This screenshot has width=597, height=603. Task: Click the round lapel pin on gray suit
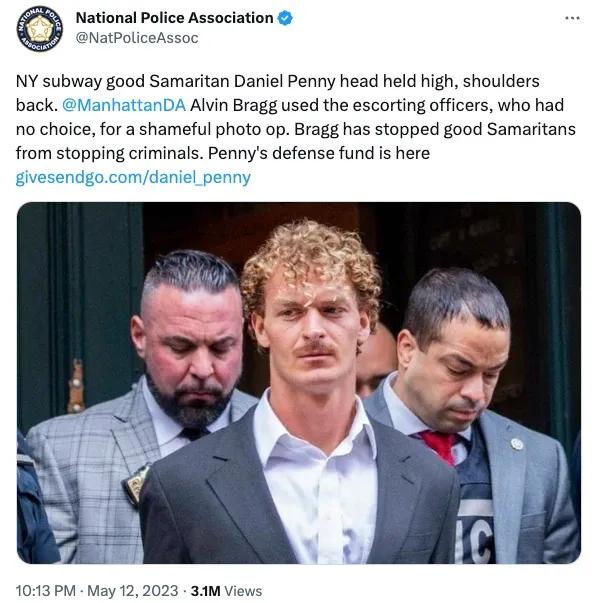[x=517, y=444]
